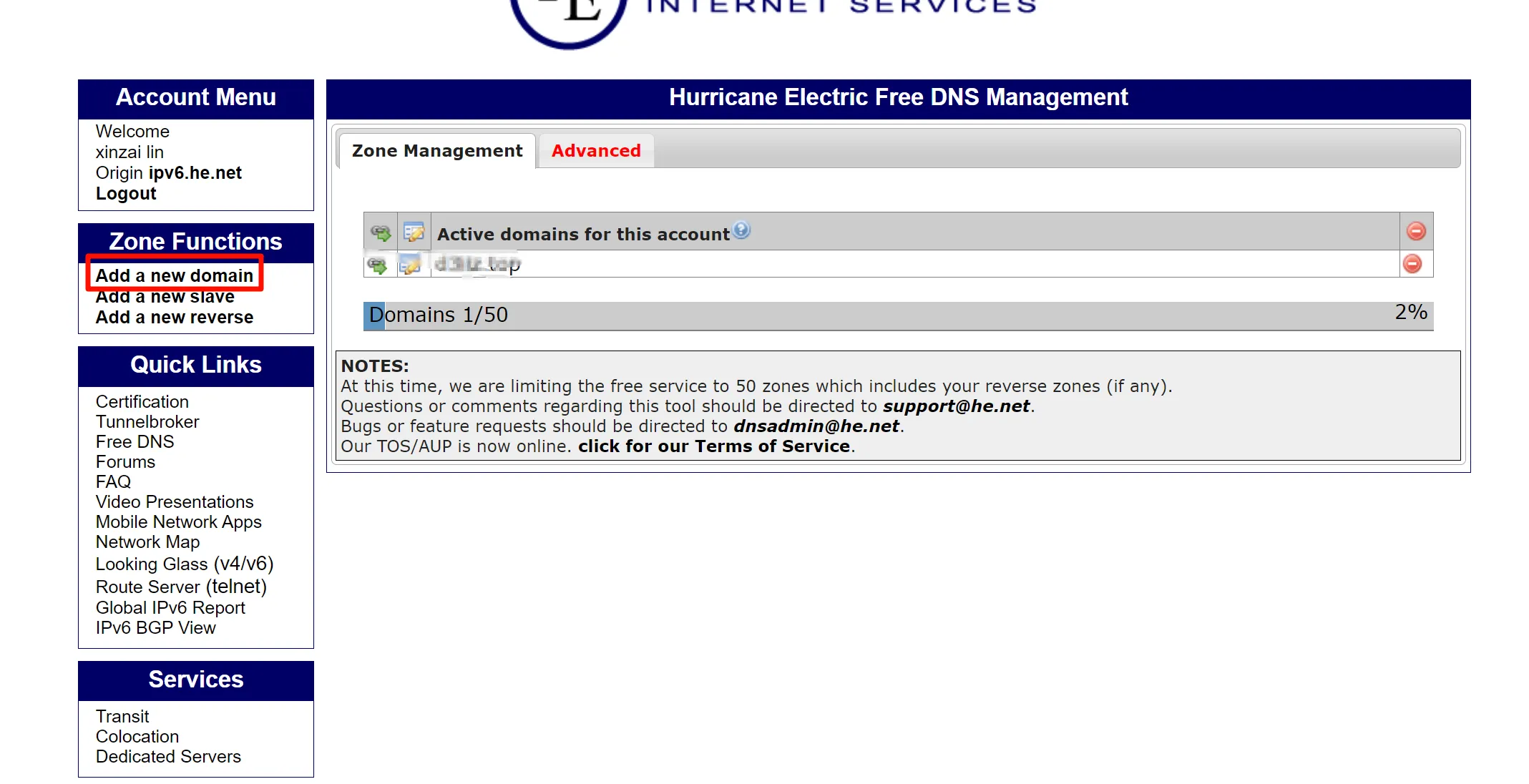Click the header row edit icon

pyautogui.click(x=414, y=232)
